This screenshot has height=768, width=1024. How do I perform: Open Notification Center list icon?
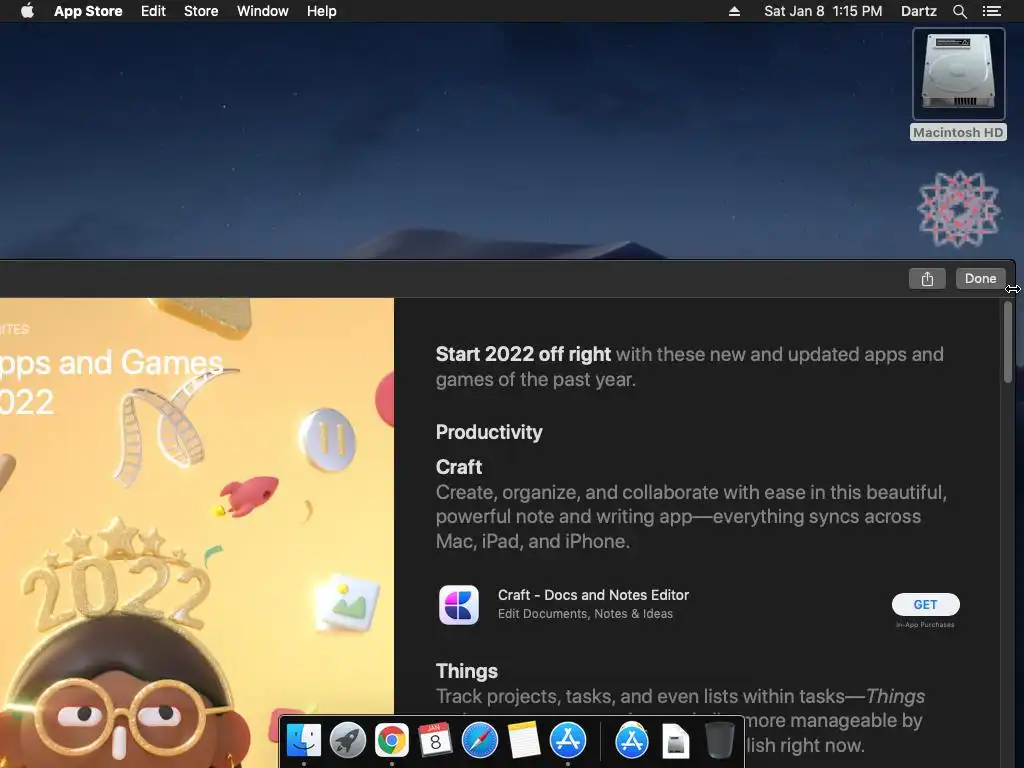point(991,11)
